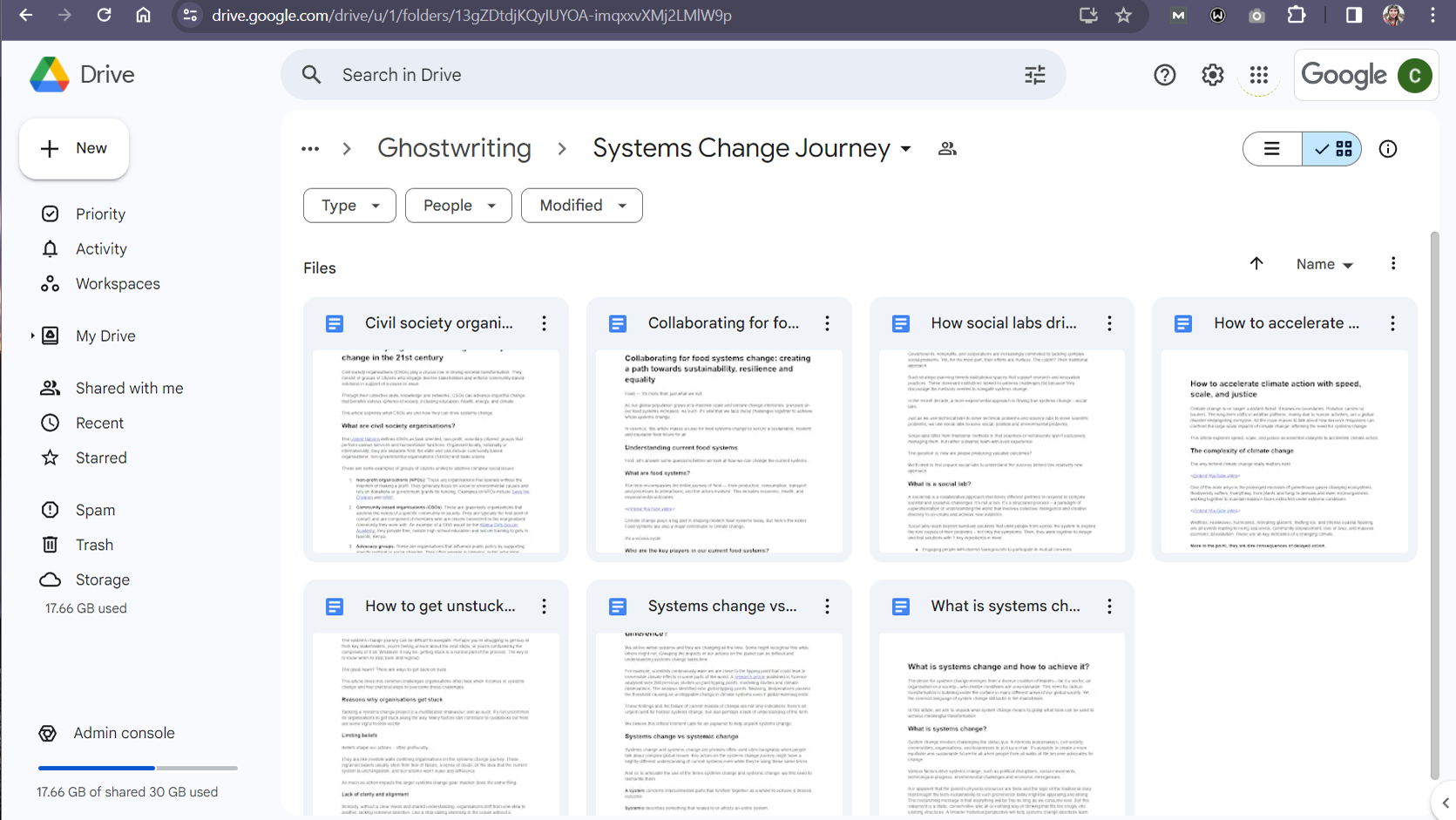Open more actions for Civil society organi...

coord(544,323)
